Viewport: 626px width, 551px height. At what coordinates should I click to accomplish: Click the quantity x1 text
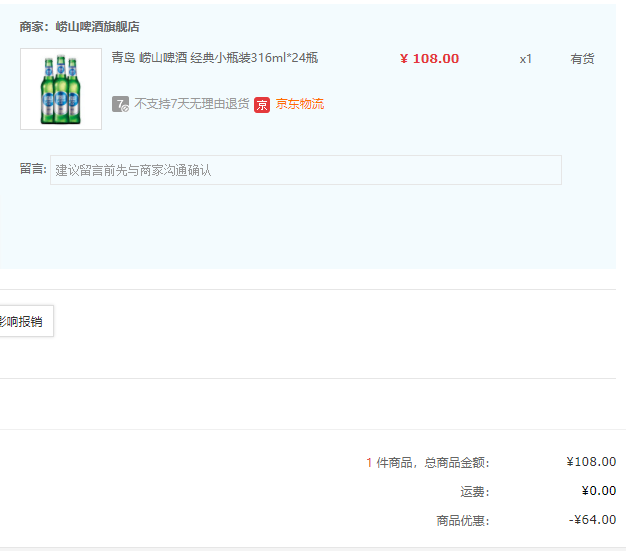[x=525, y=59]
